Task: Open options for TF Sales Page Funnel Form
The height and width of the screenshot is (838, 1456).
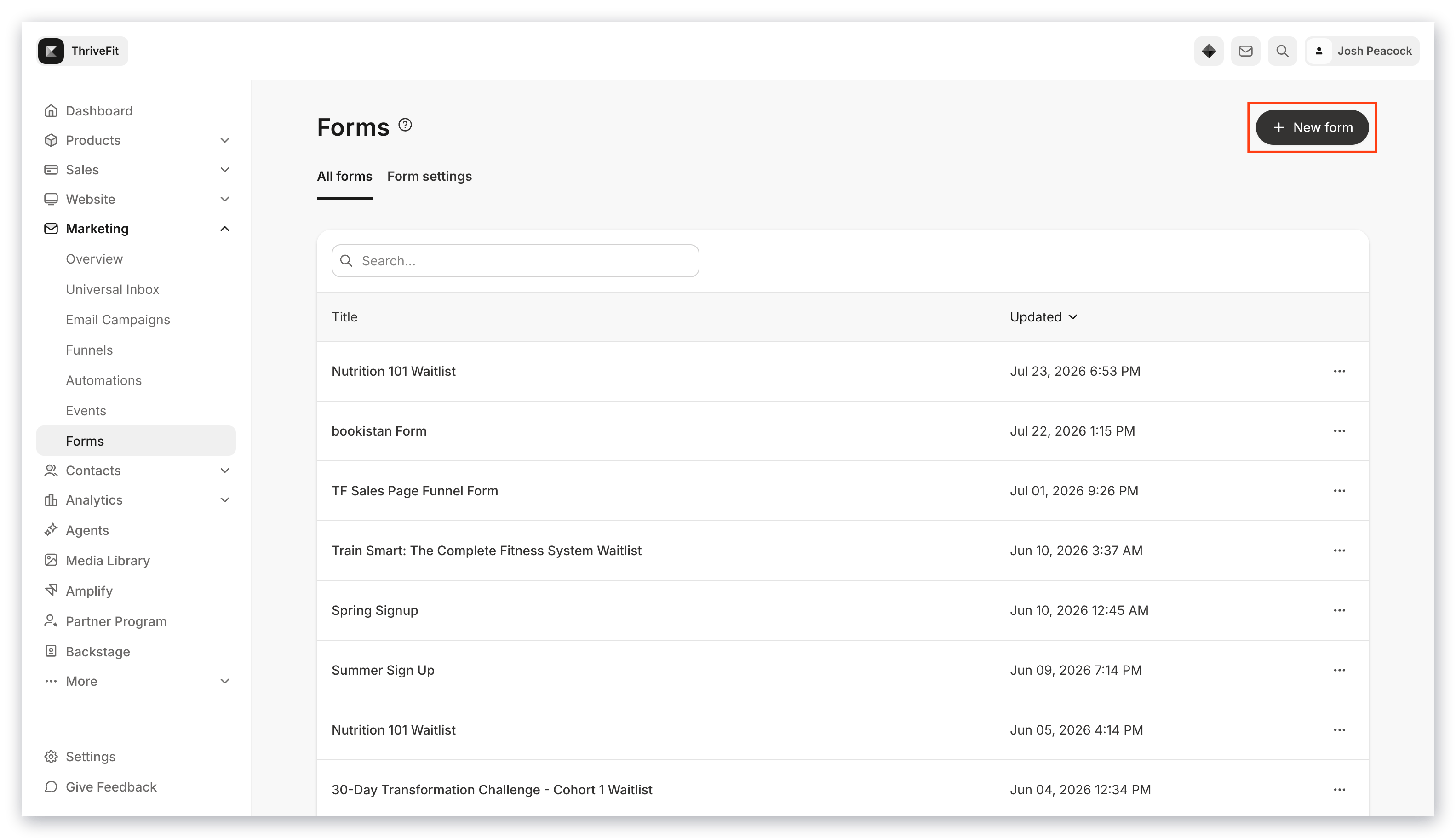Action: [x=1339, y=491]
